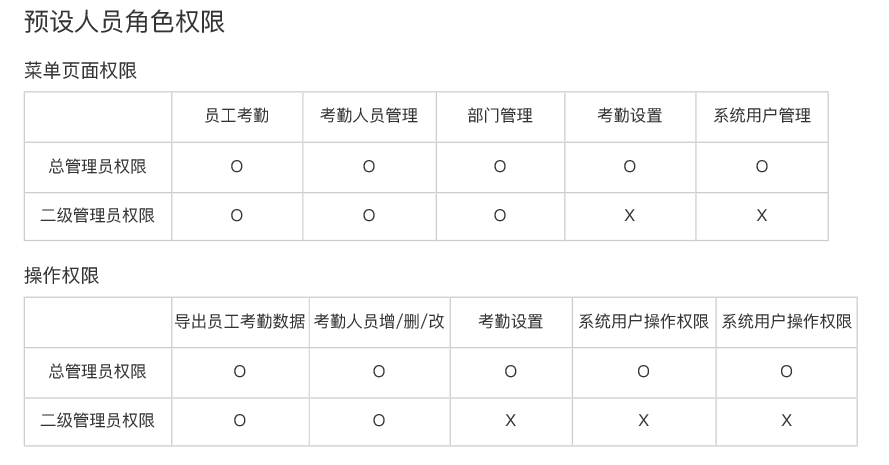Click the 预设人员角色权限 page title
889x465 pixels.
tap(125, 21)
